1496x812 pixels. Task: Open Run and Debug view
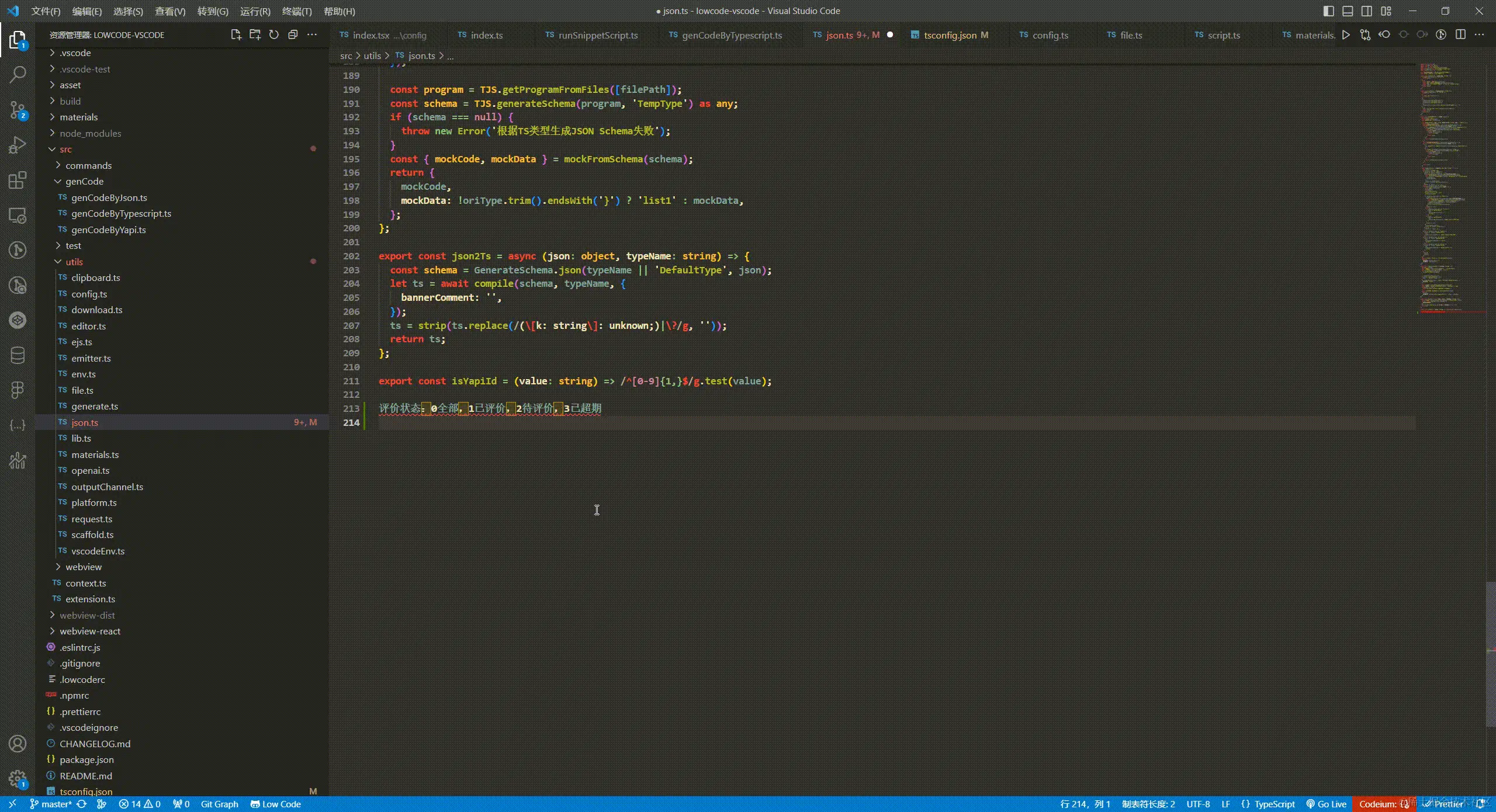[18, 144]
